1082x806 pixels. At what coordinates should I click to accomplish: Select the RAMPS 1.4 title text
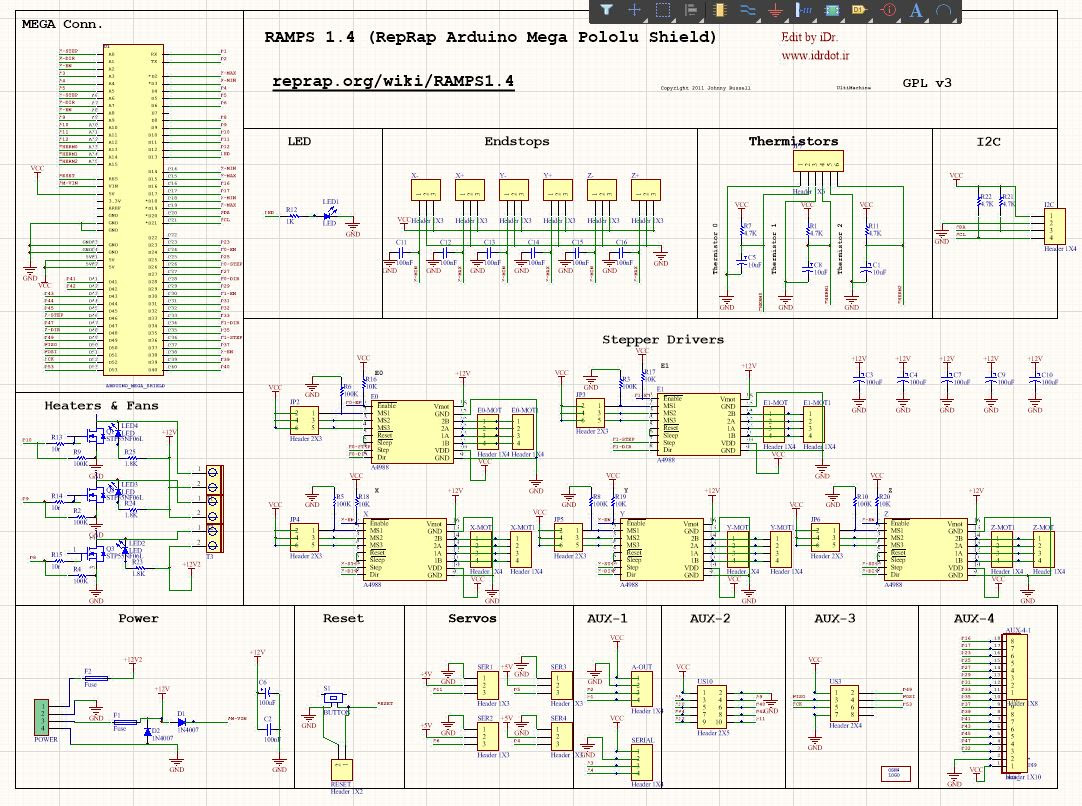coord(490,37)
